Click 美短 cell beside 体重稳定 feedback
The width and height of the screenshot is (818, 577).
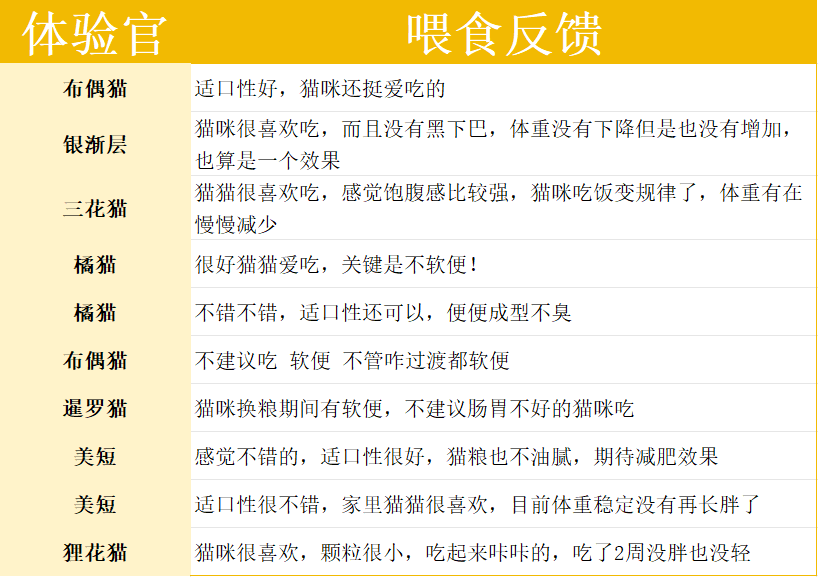[95, 504]
